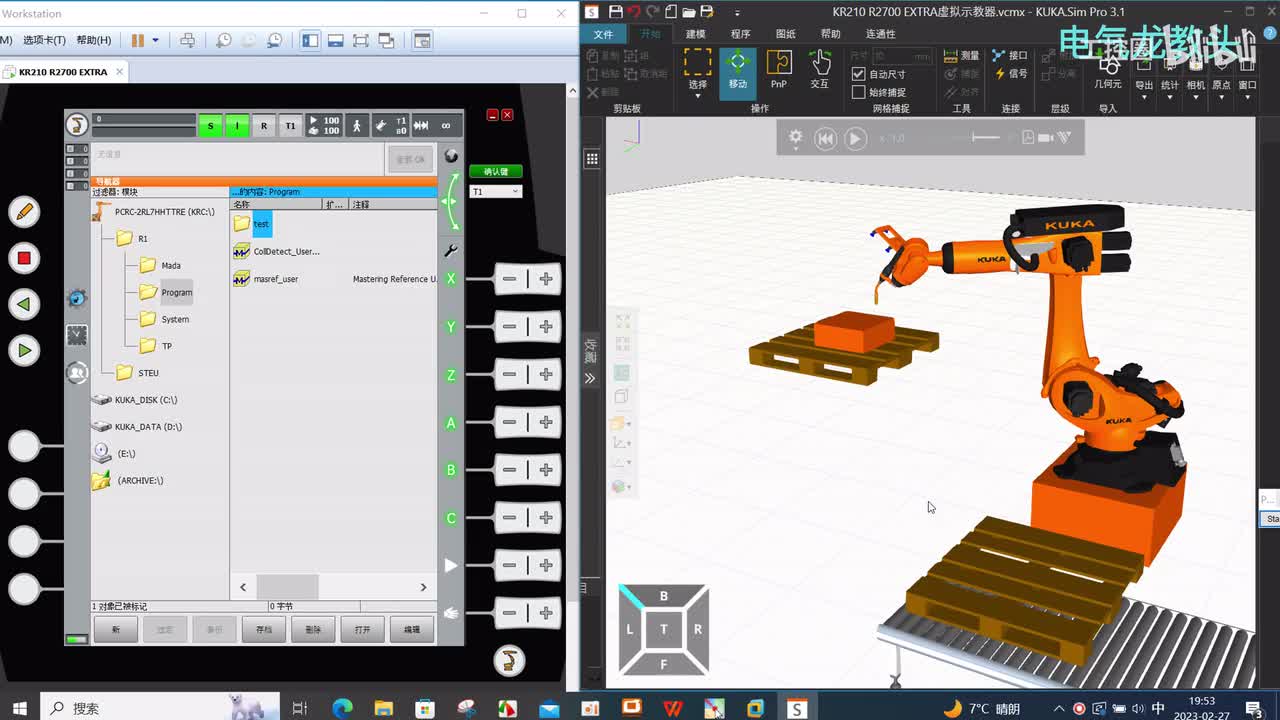Toggle the R robot interpreter status button
The image size is (1280, 720).
point(264,126)
